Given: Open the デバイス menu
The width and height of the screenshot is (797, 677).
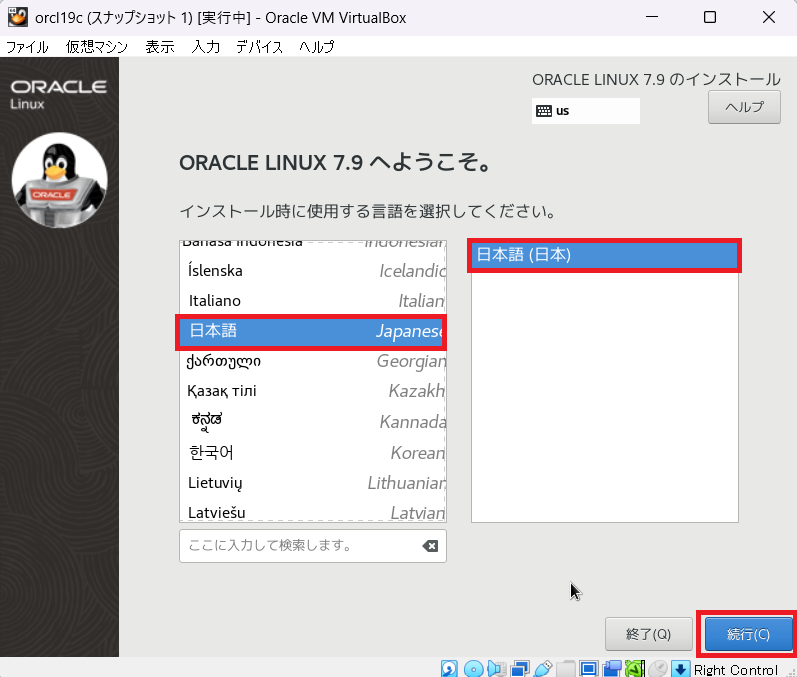Looking at the screenshot, I should [259, 47].
